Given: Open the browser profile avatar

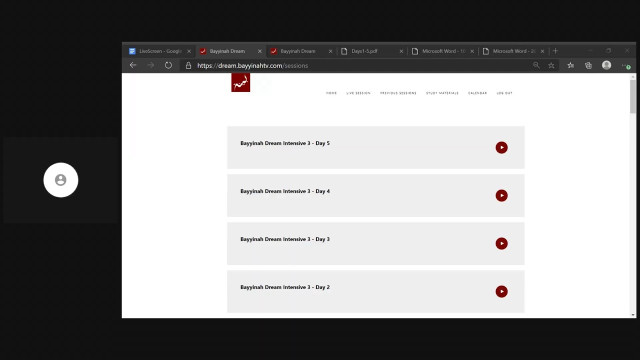Looking at the screenshot, I should click(607, 65).
